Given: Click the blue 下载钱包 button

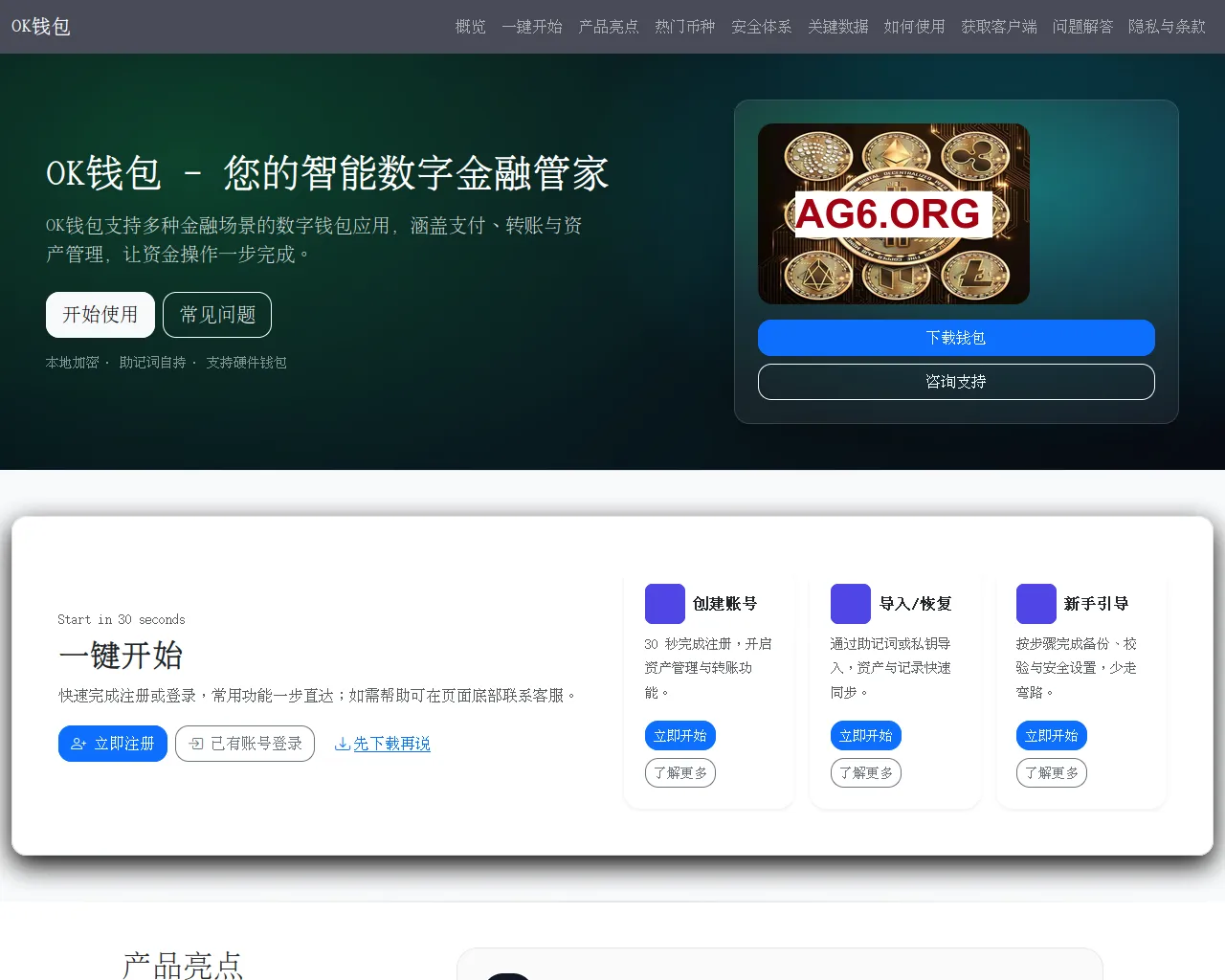Looking at the screenshot, I should pyautogui.click(x=956, y=338).
